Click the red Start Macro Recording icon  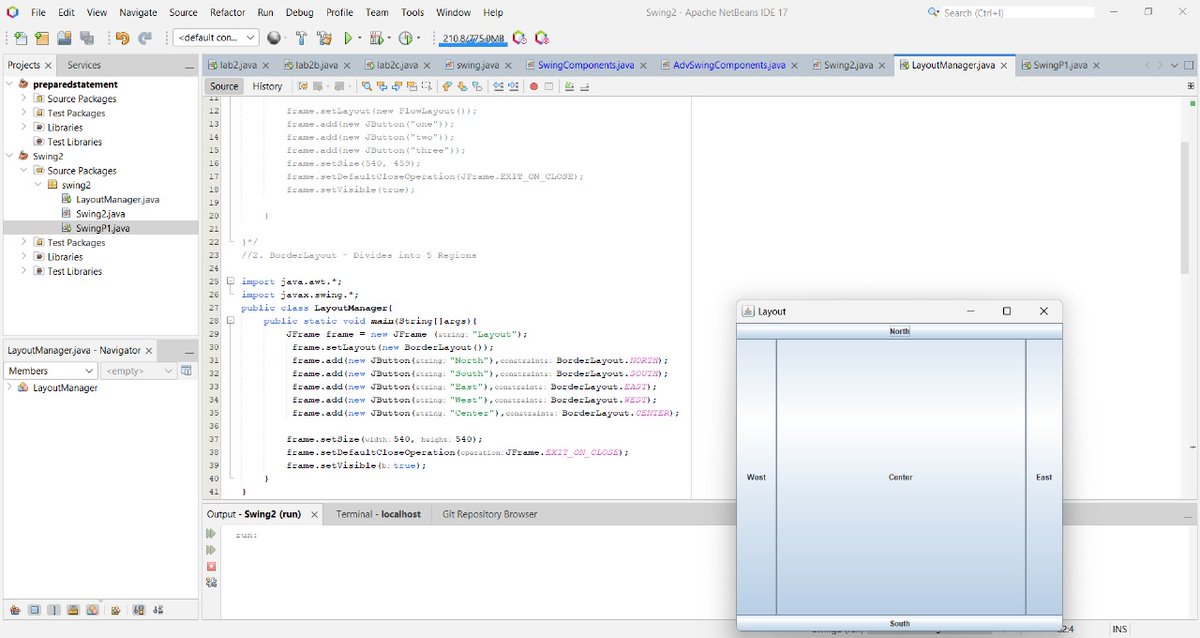(534, 86)
